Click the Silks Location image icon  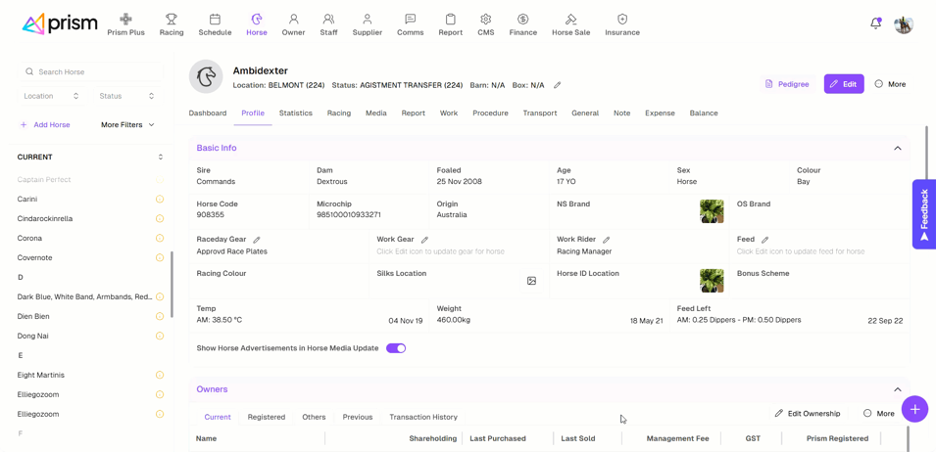coord(531,281)
